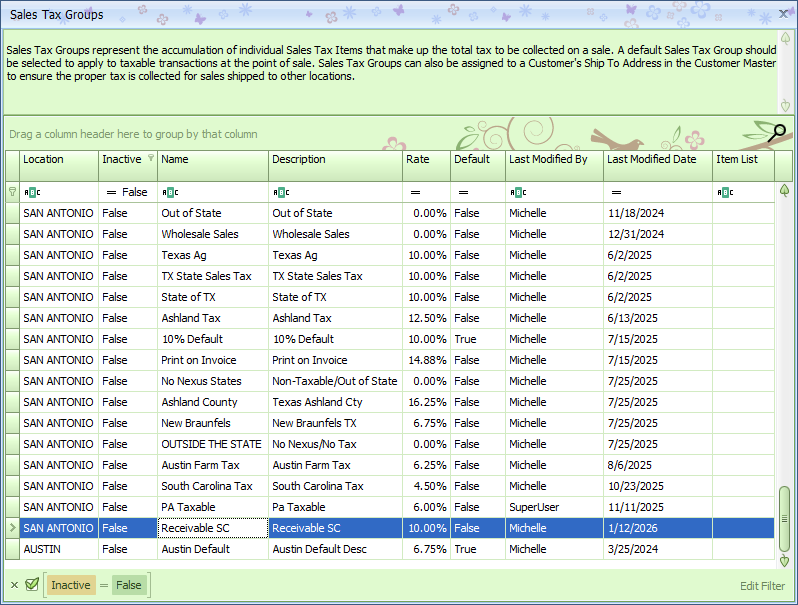Screen dimensions: 798x605
Task: Click the grid scroll down arrow
Action: point(785,561)
